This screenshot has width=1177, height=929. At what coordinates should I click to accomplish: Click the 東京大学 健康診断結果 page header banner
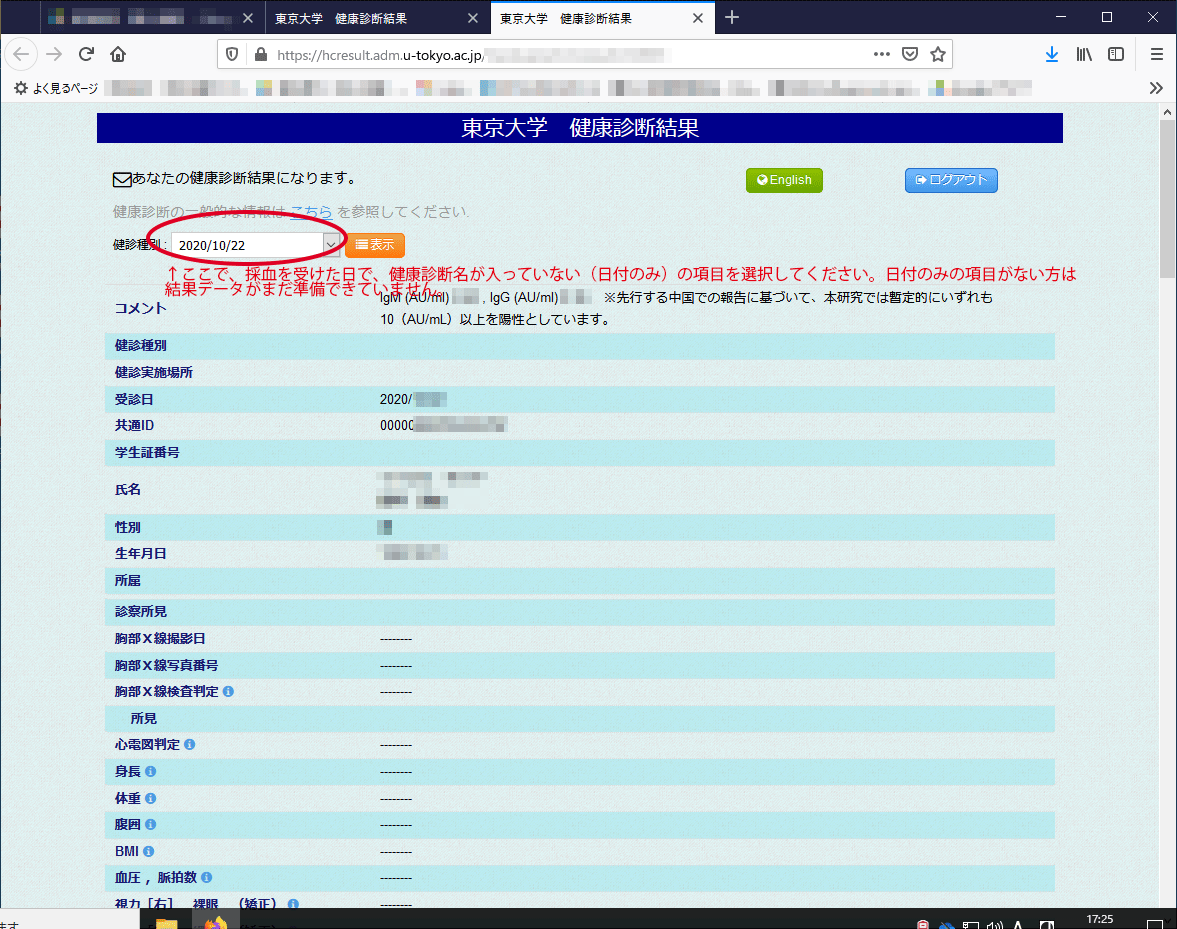point(579,128)
